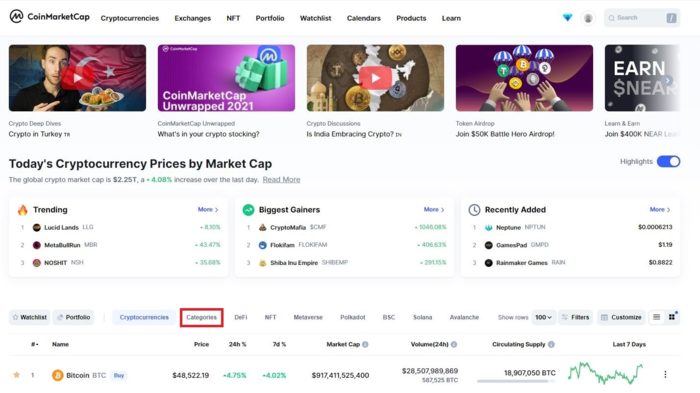700x393 pixels.
Task: Click the Volume(24h) info icon
Action: coord(454,344)
